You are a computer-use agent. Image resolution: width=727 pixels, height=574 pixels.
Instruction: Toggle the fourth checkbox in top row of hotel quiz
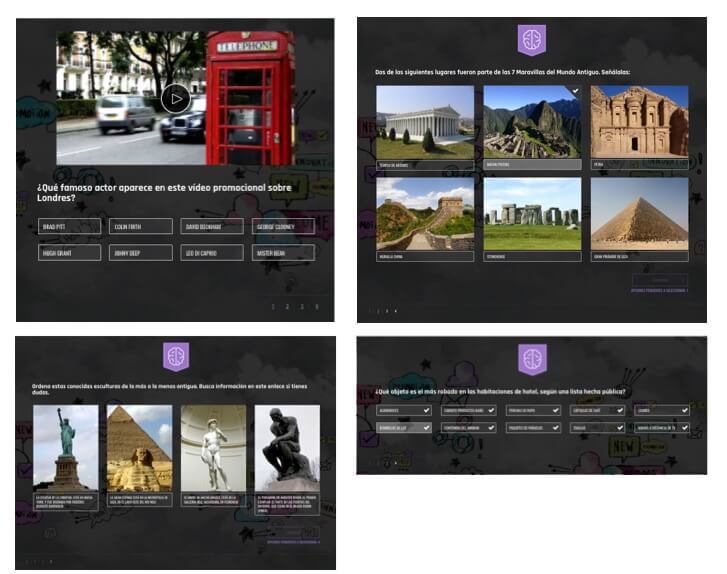620,410
